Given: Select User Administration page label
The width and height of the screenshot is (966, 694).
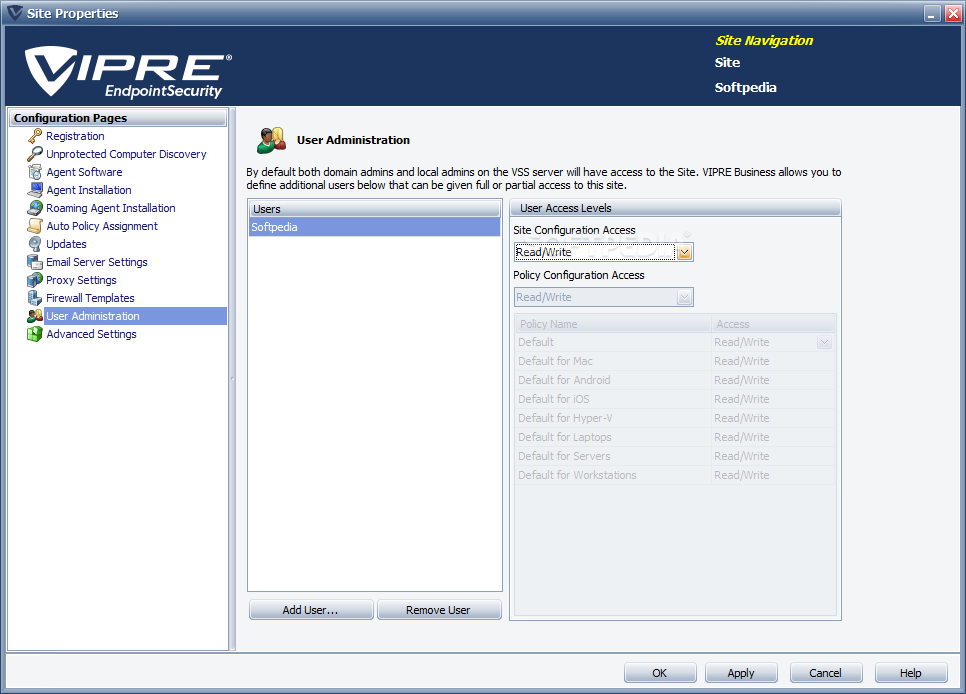Looking at the screenshot, I should (x=93, y=316).
